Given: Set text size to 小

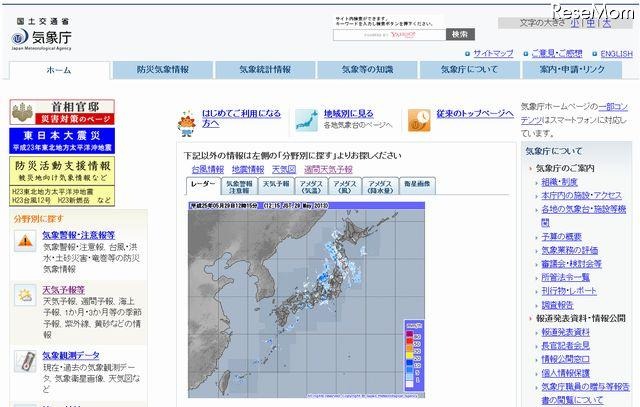Looking at the screenshot, I should point(575,23).
